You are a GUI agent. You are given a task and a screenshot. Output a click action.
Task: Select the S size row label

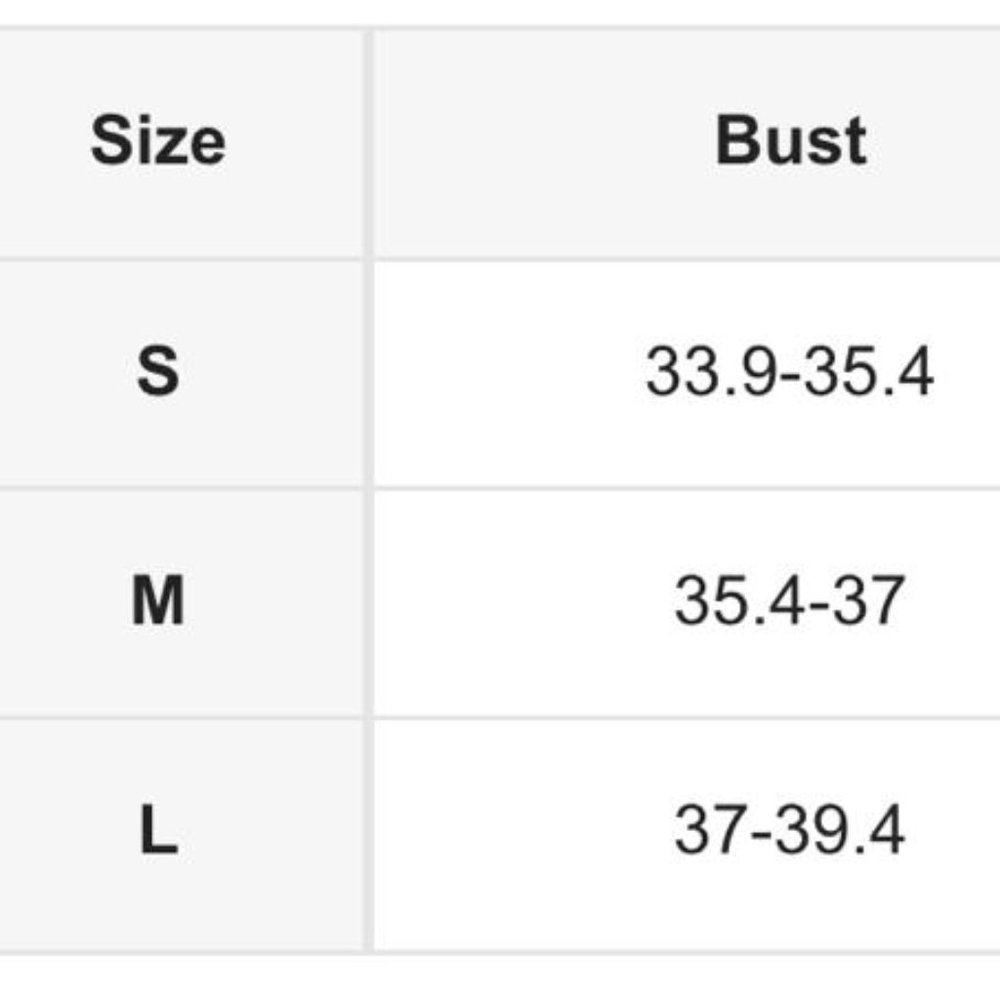coord(158,371)
